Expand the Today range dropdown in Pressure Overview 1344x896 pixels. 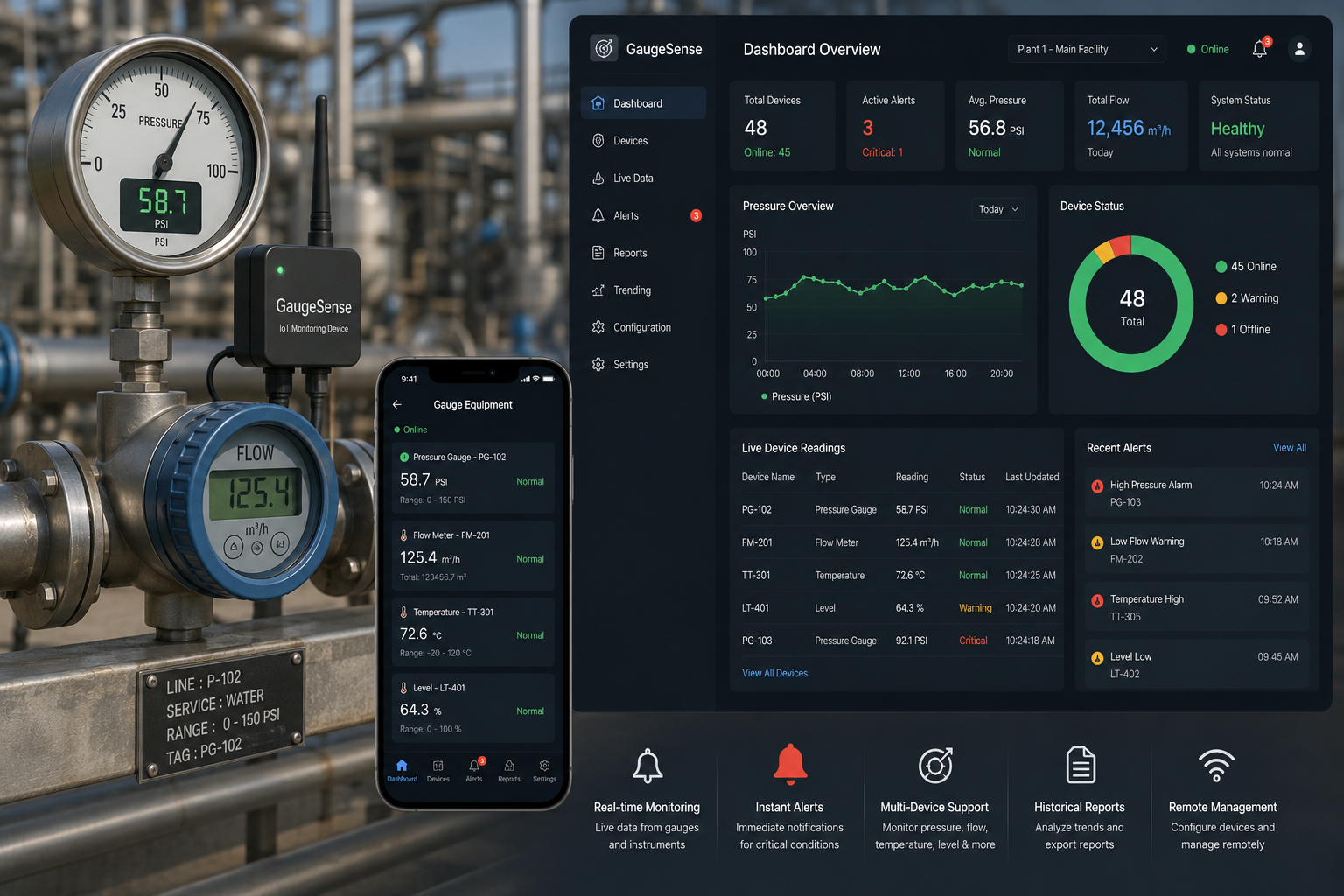pos(998,209)
